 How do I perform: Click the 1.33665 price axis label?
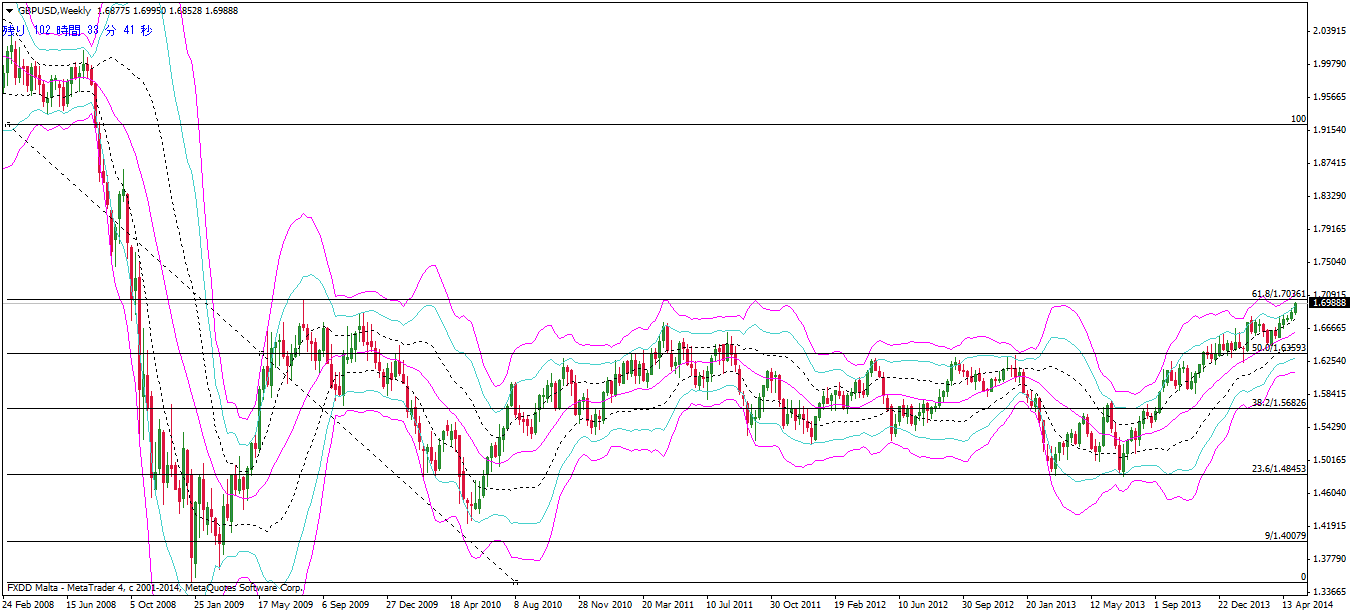[1329, 591]
